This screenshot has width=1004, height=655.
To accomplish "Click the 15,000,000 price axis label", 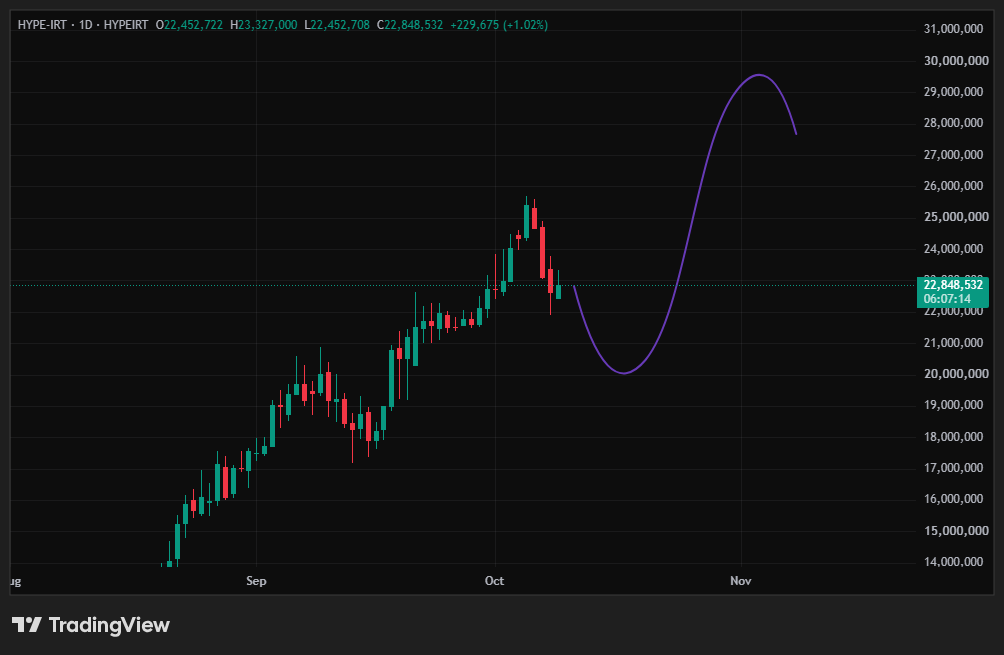I will pyautogui.click(x=956, y=530).
